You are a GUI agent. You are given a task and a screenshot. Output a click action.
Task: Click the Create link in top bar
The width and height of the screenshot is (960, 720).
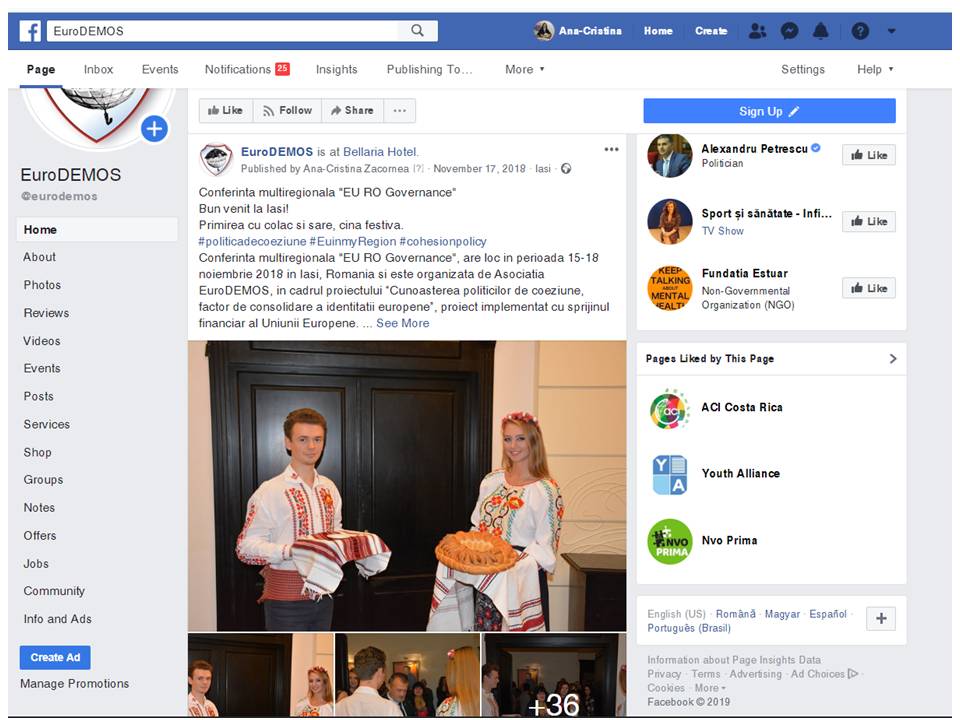[711, 31]
